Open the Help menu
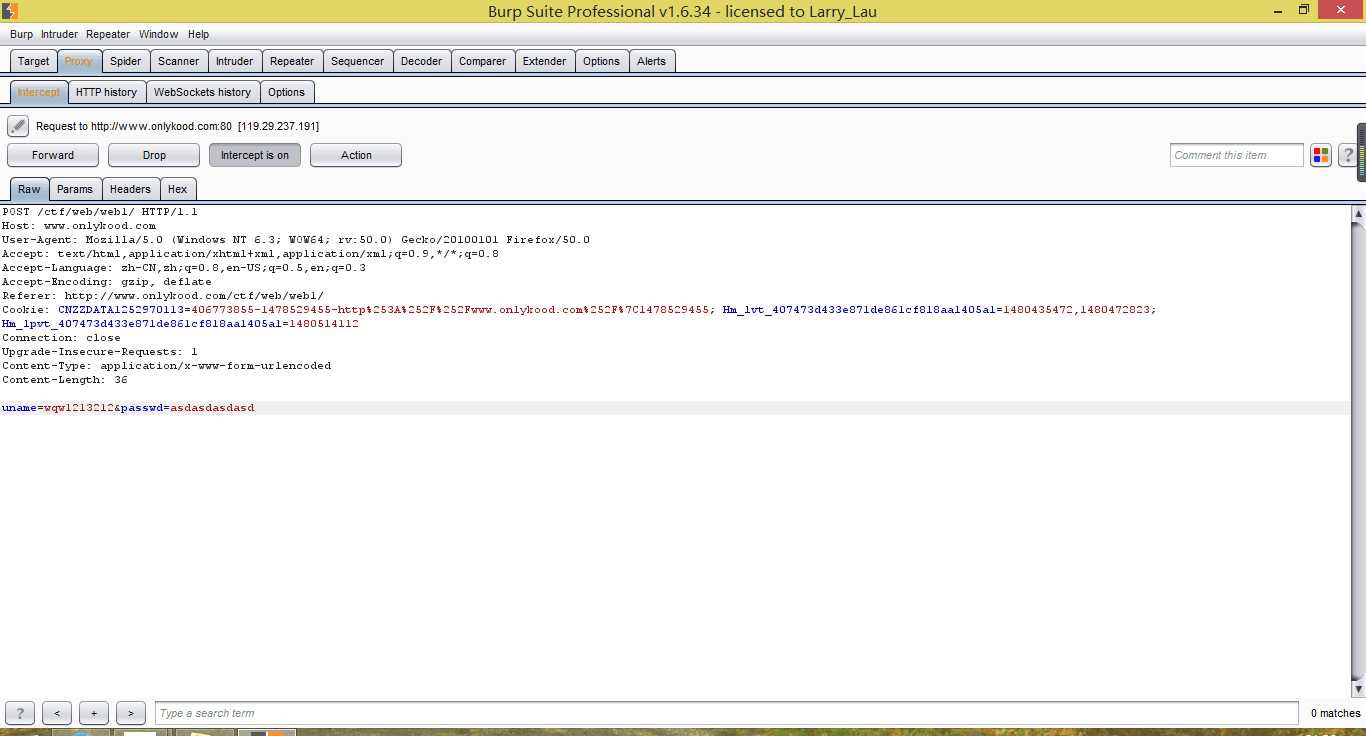 199,34
